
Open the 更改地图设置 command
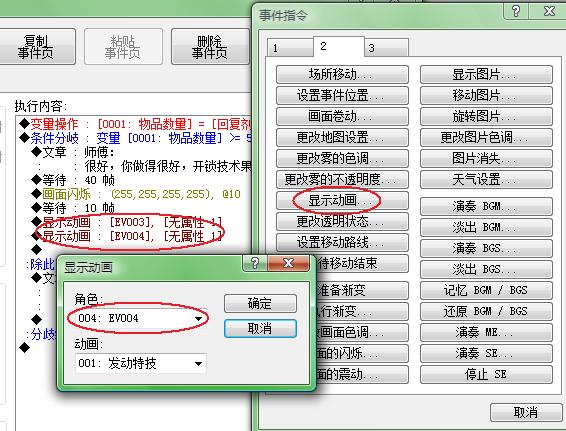tap(342, 137)
